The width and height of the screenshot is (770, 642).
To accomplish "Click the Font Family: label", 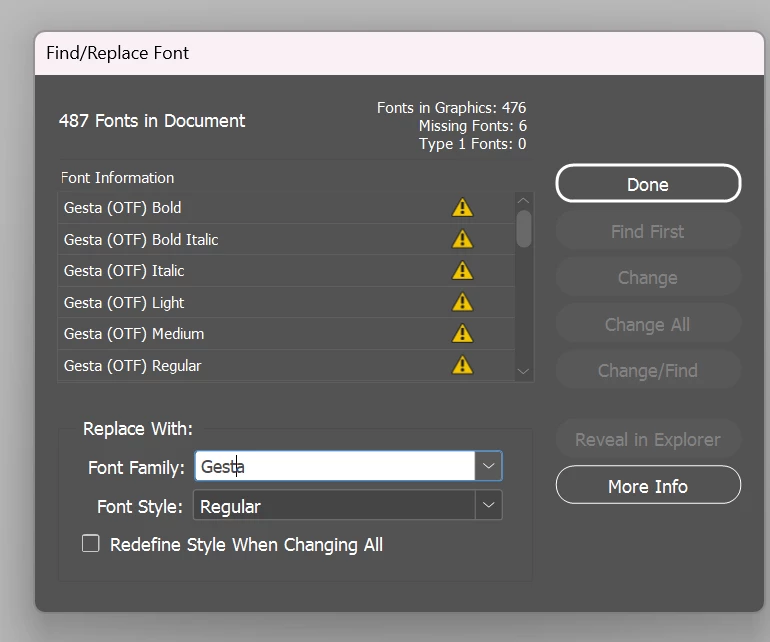I will click(136, 468).
